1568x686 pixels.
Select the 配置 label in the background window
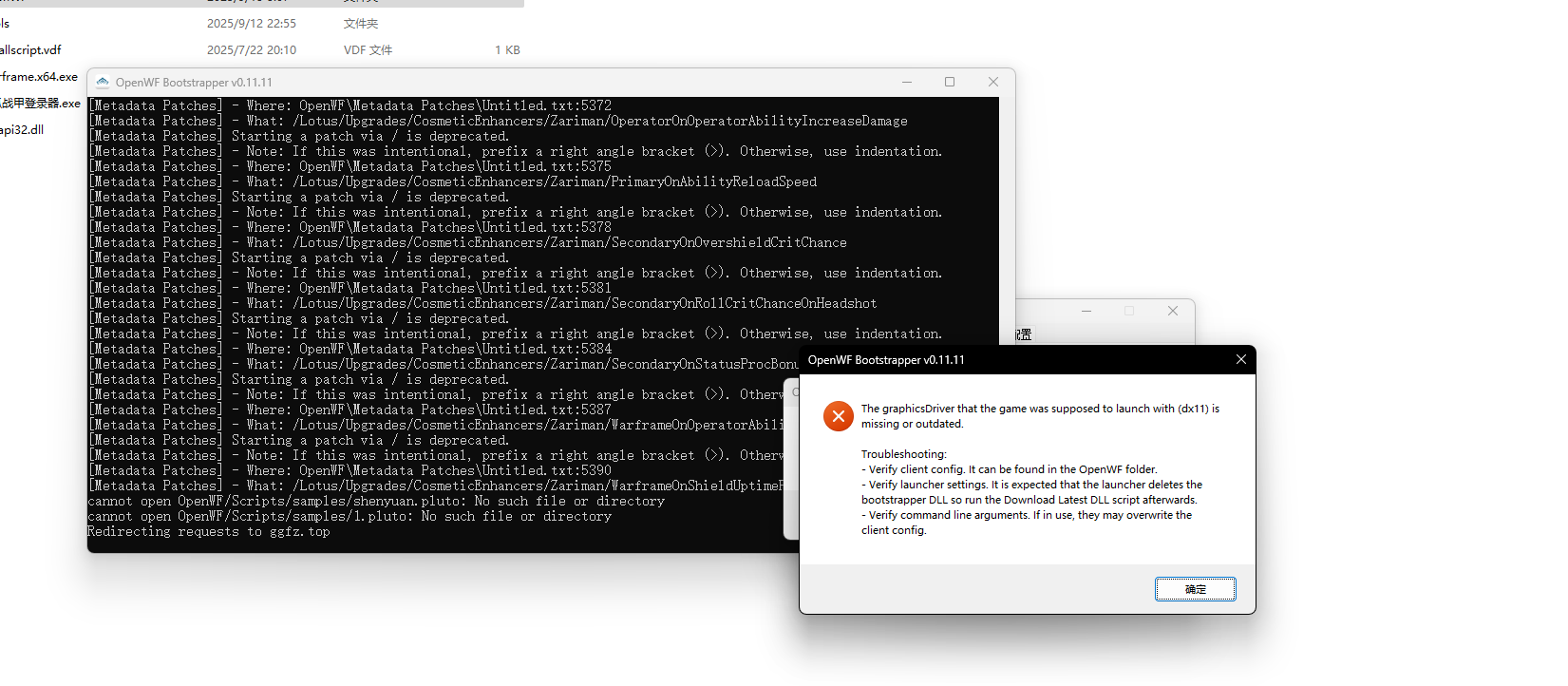[1024, 334]
